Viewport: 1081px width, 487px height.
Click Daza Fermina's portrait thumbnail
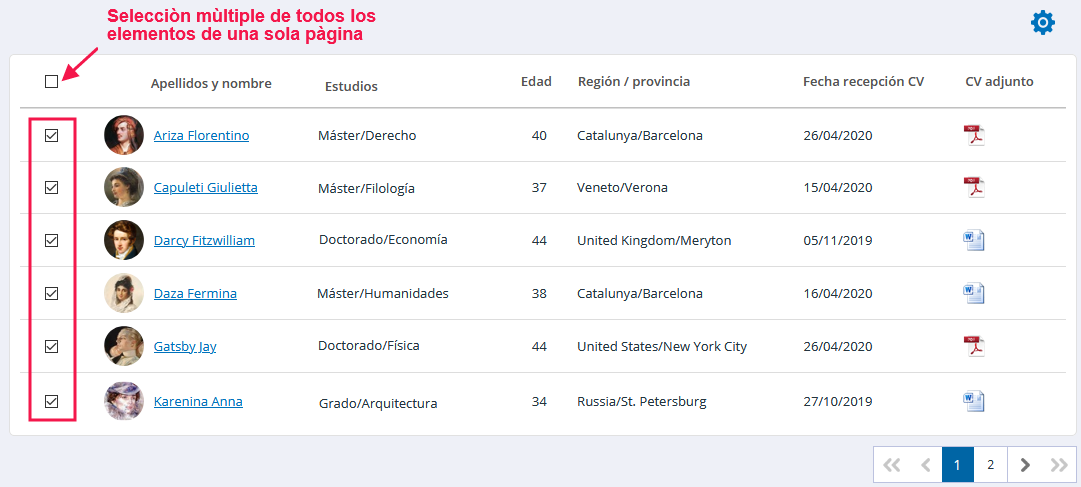pos(124,293)
